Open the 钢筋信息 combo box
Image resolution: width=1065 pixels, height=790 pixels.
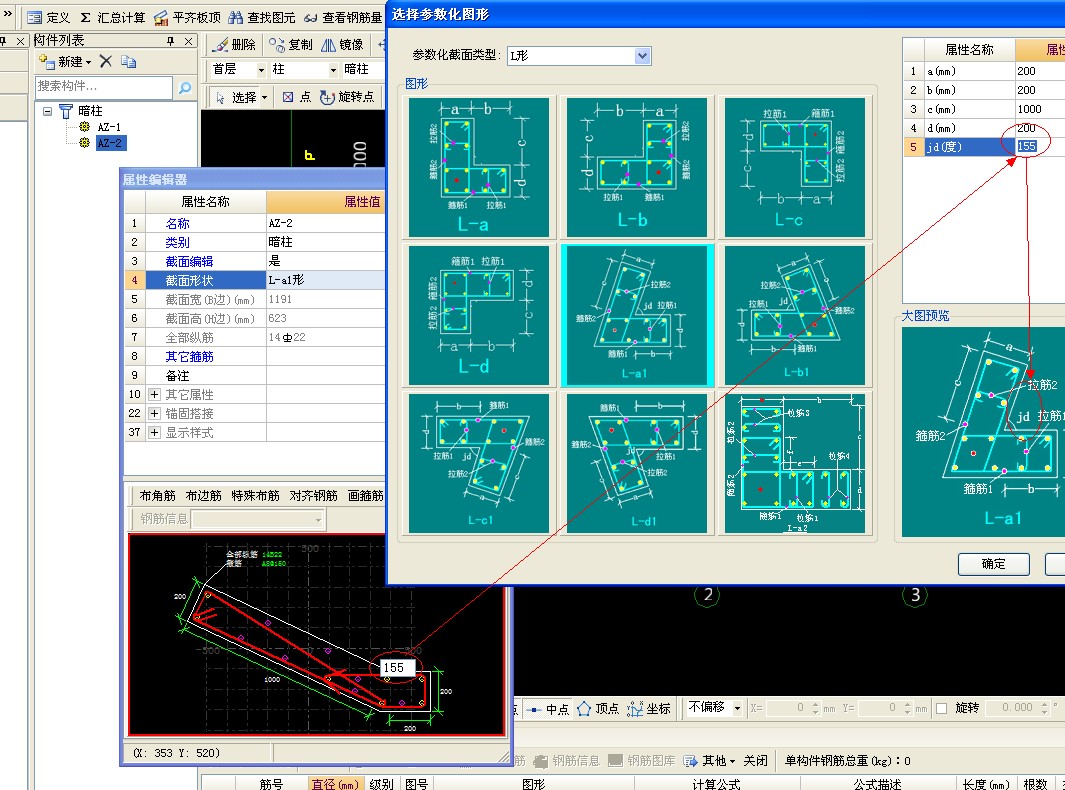coord(258,520)
